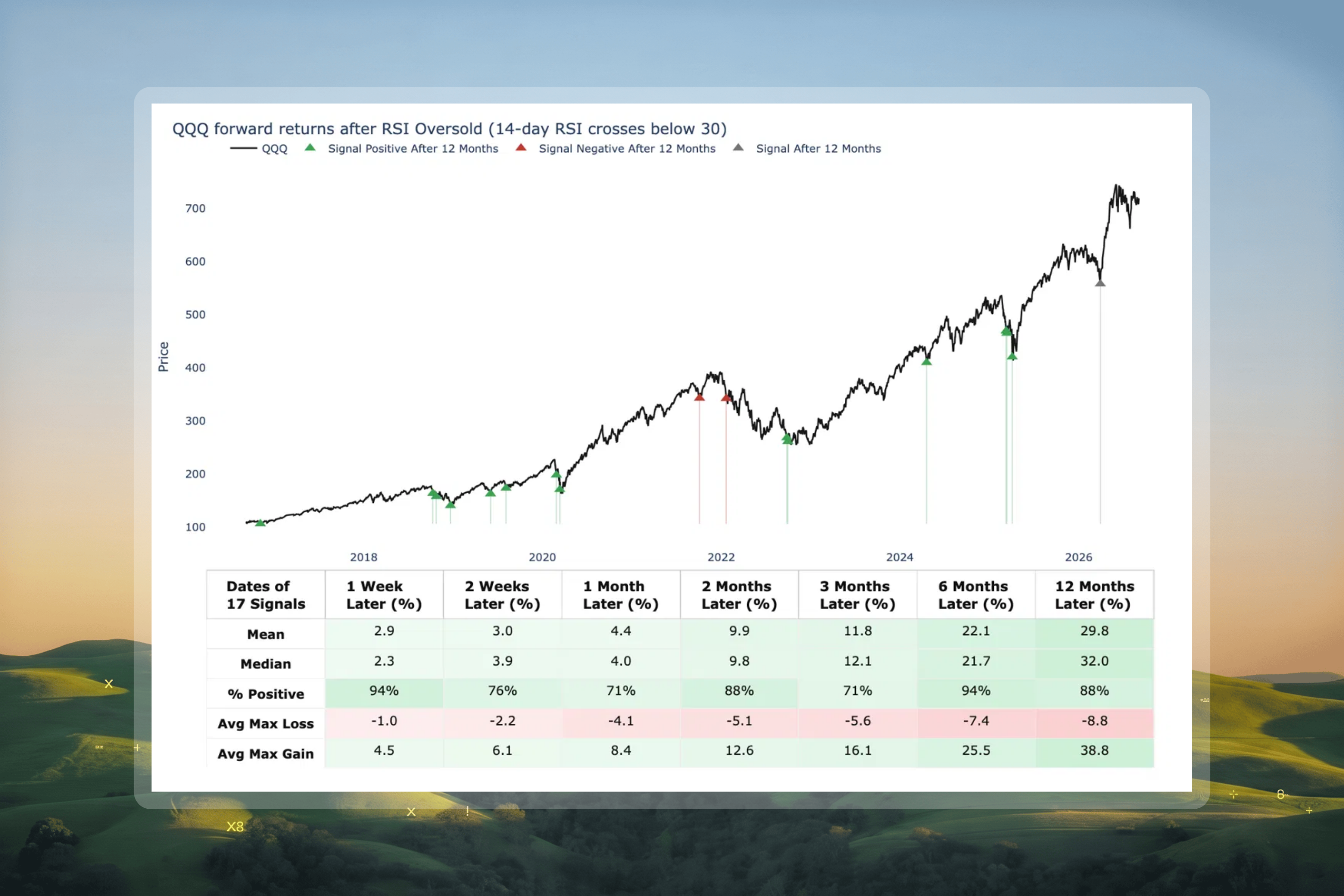This screenshot has width=1344, height=896.
Task: Click the 1 Week Later (%) header
Action: (384, 595)
